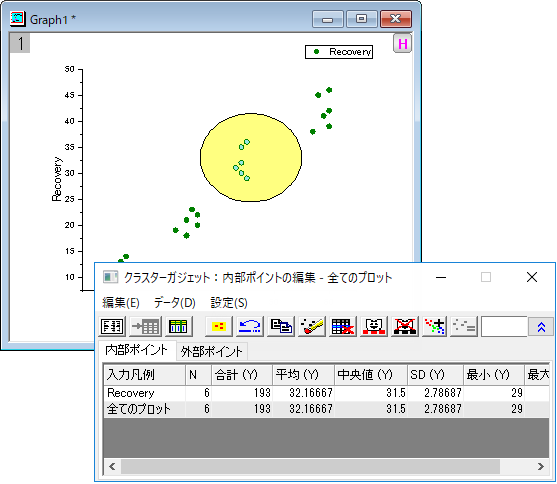Image resolution: width=557 pixels, height=484 pixels.
Task: Click the pink H button on graph
Action: pos(403,44)
